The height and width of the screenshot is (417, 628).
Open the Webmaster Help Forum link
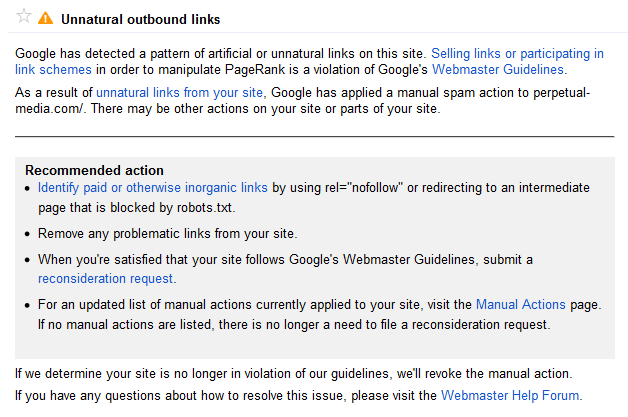510,396
